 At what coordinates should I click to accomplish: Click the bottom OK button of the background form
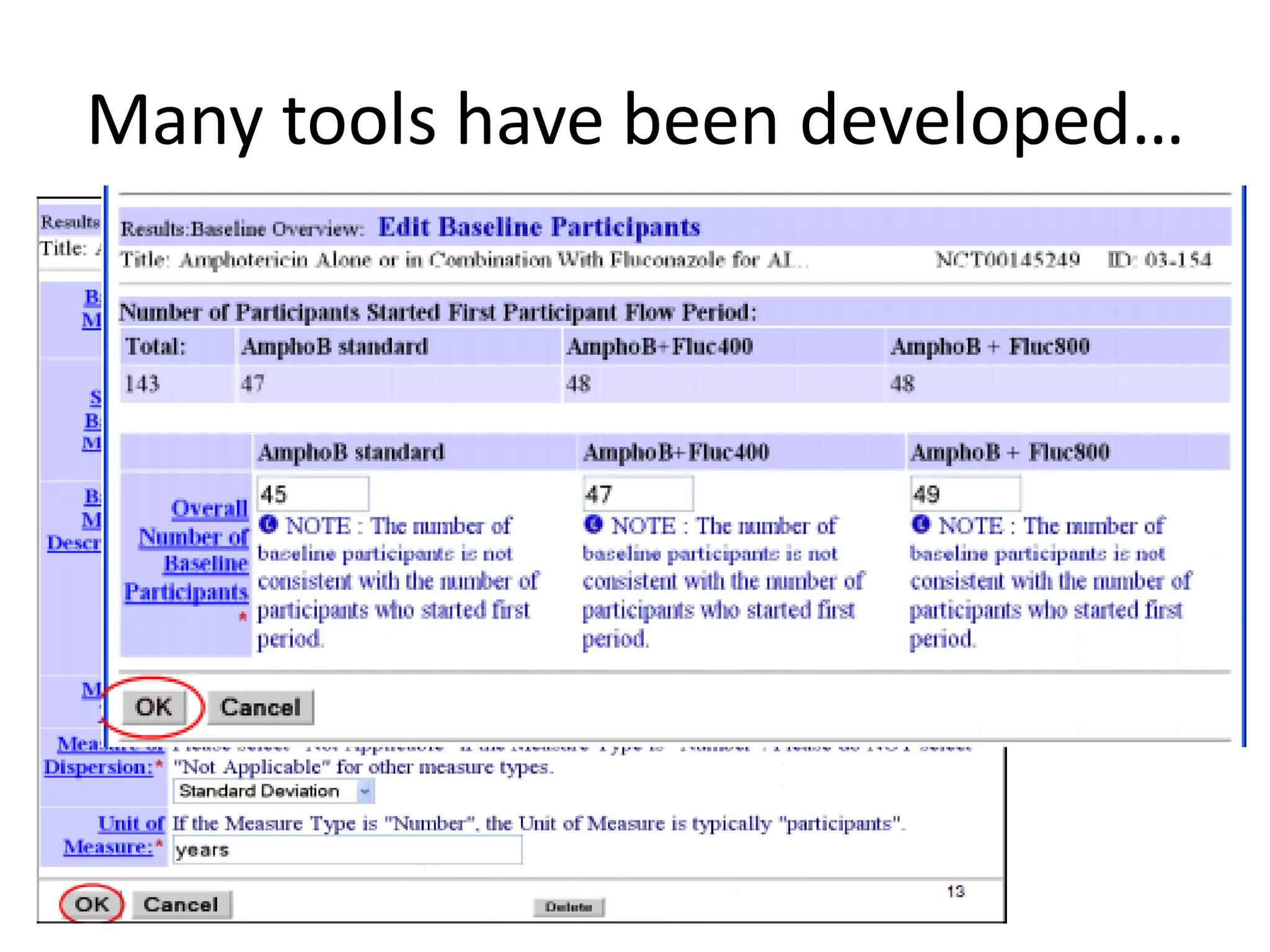pyautogui.click(x=92, y=904)
